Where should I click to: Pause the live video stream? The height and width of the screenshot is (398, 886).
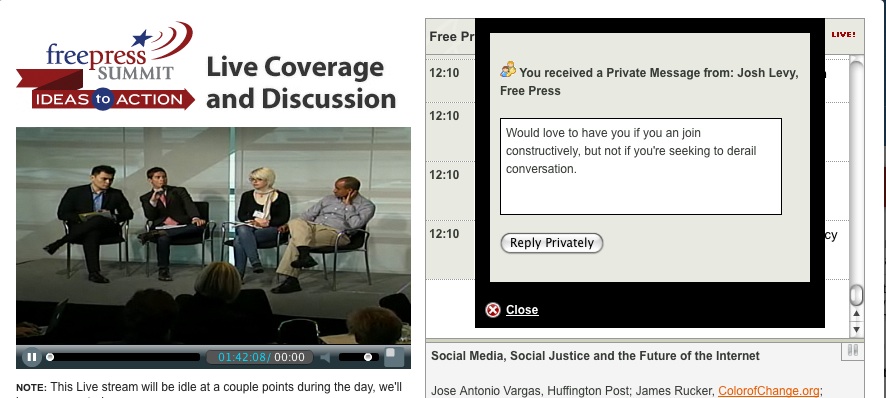point(32,357)
